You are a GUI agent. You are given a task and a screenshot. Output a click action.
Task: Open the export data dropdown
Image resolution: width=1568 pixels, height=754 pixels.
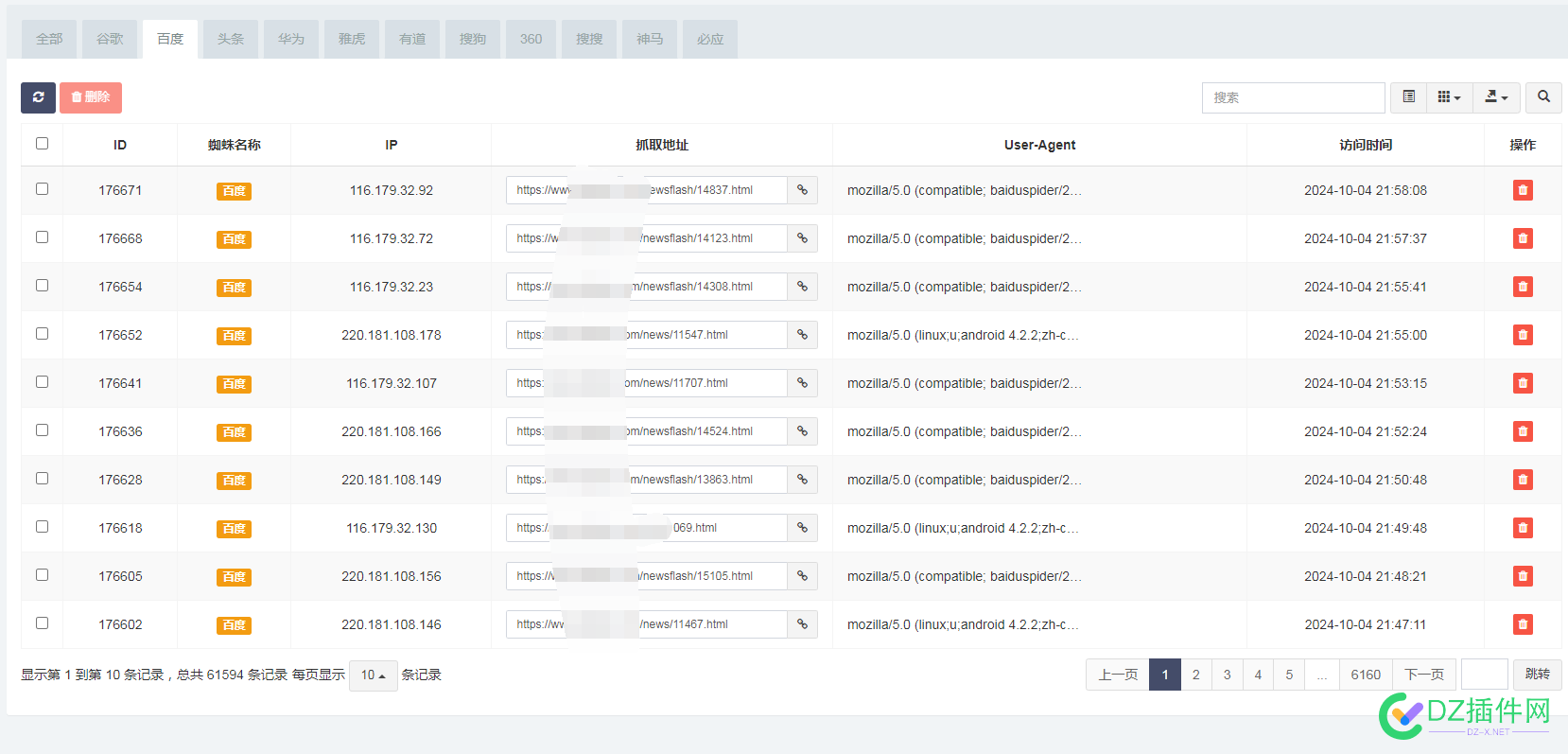pyautogui.click(x=1496, y=97)
